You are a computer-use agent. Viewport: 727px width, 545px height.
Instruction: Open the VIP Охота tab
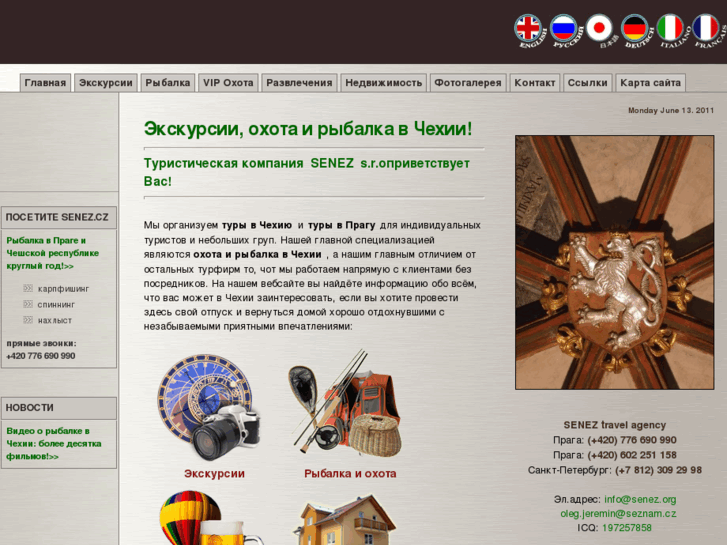point(228,83)
